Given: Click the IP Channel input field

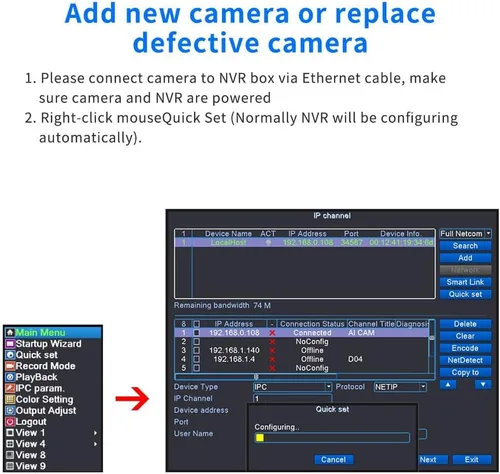Looking at the screenshot, I should (292, 399).
